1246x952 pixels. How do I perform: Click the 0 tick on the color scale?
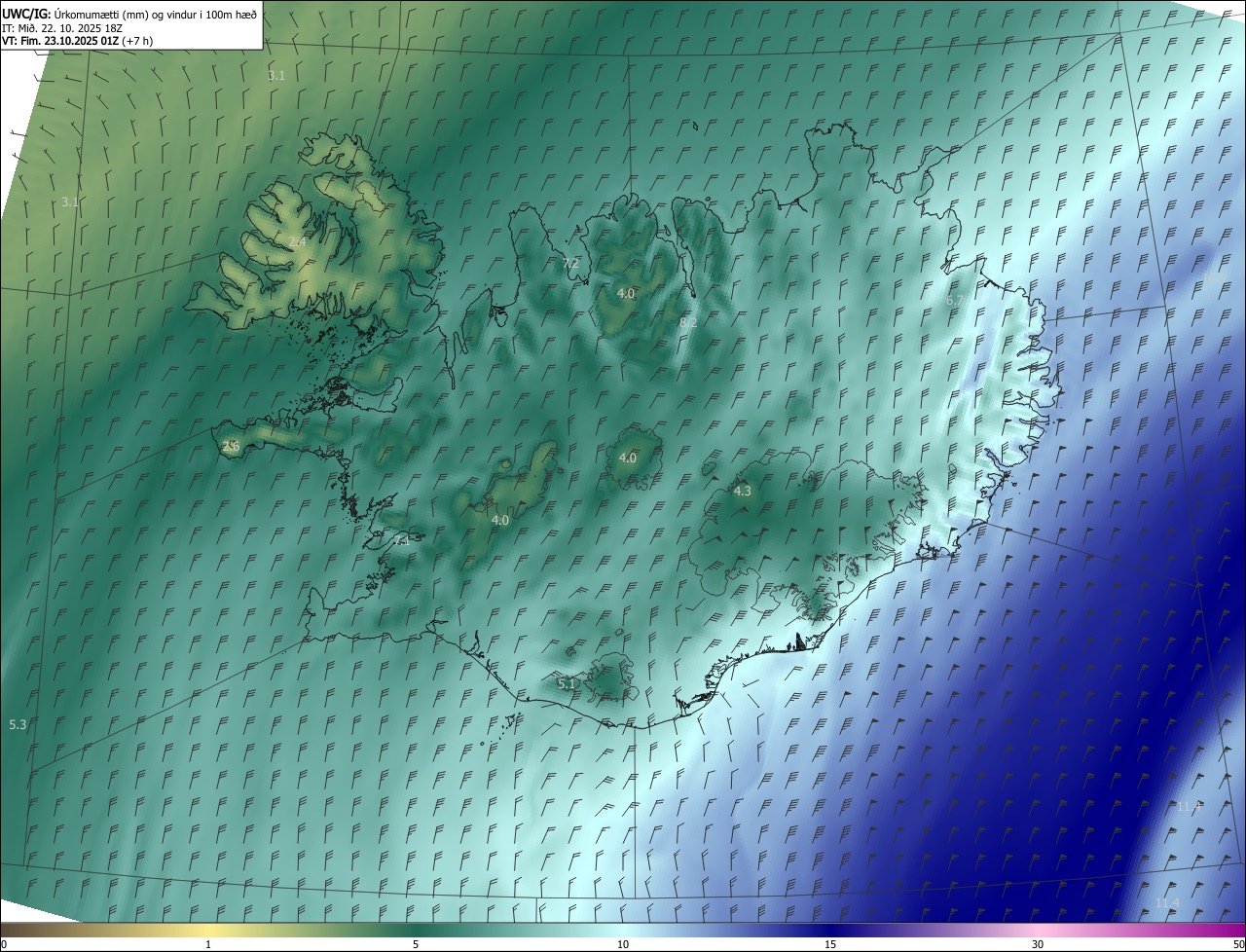click(x=4, y=944)
